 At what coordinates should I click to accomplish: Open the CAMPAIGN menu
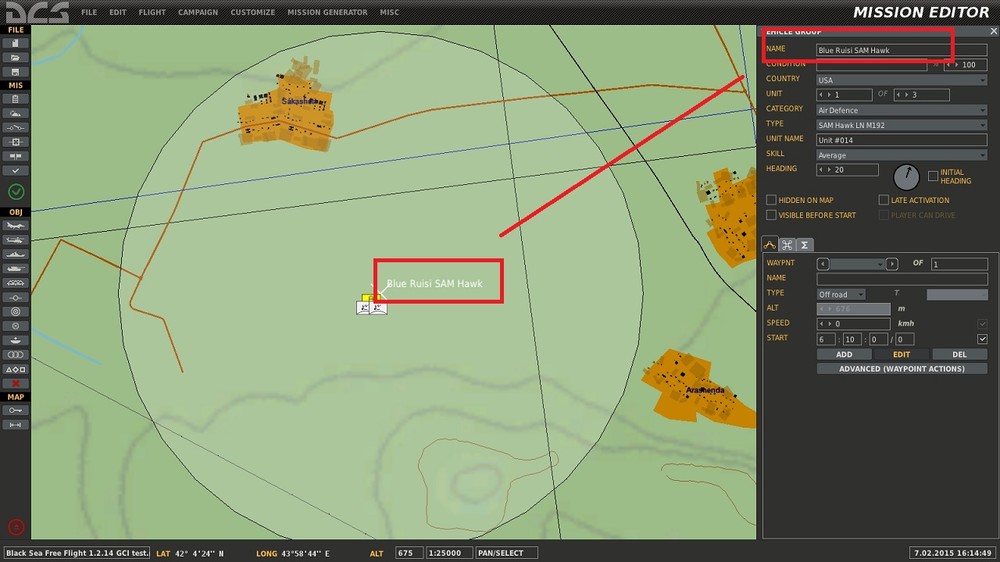pyautogui.click(x=198, y=12)
